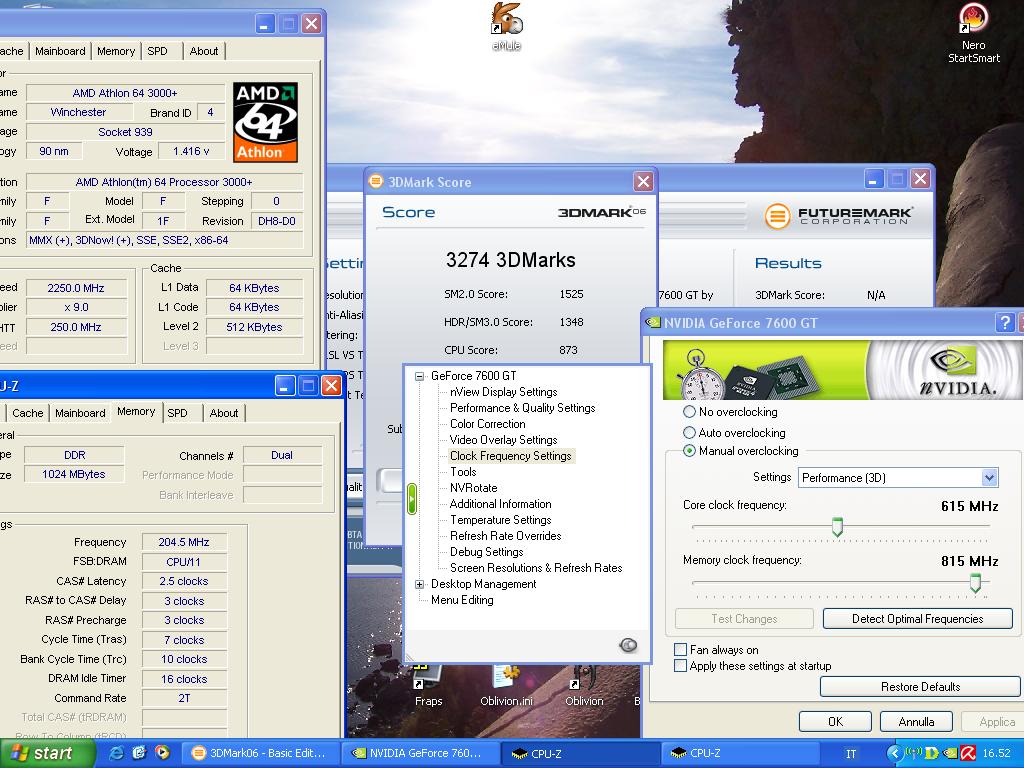Open Windows Media Player from Quick Launch
The height and width of the screenshot is (768, 1024).
click(x=162, y=753)
